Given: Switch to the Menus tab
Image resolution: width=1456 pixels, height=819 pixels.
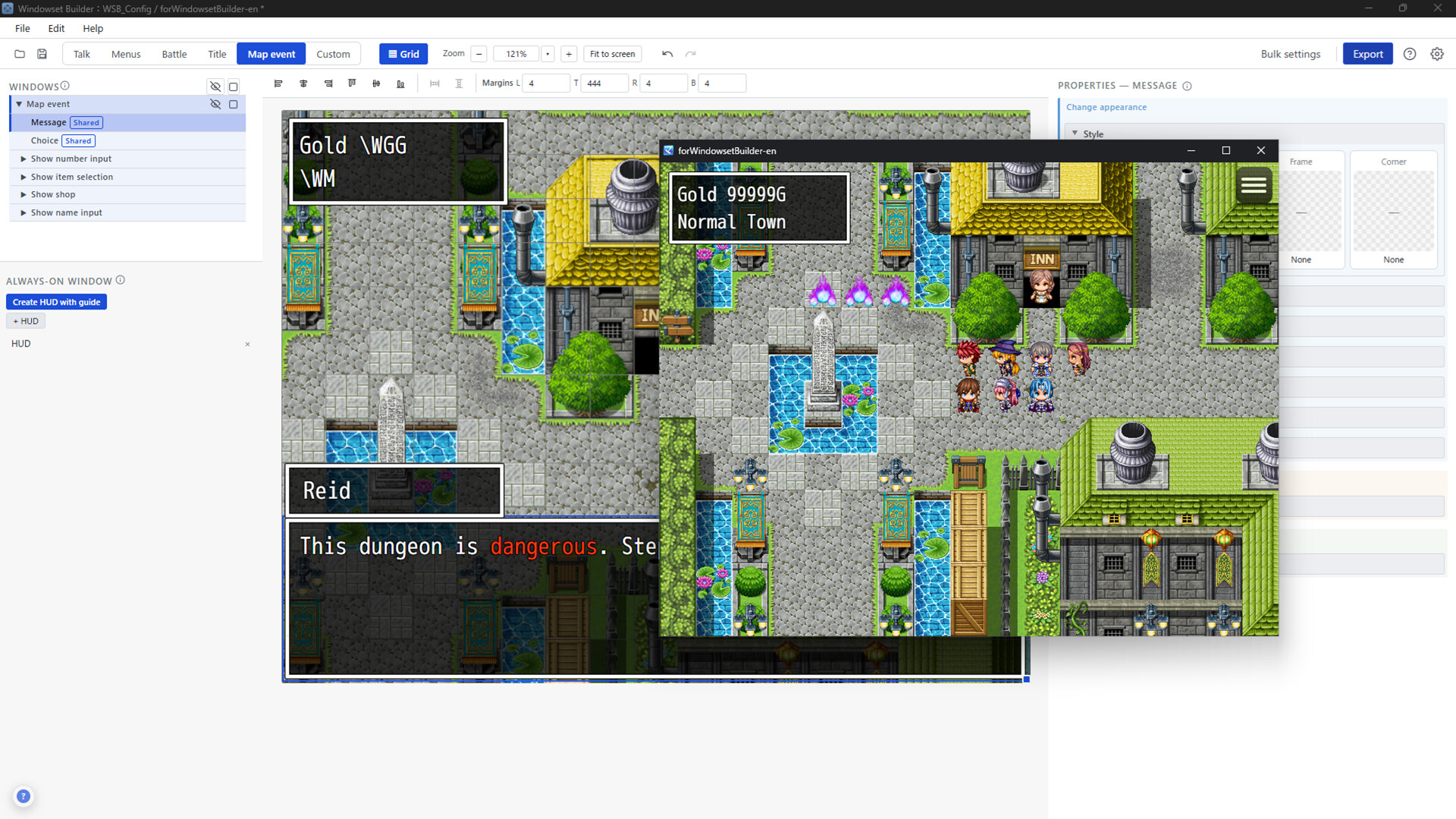Looking at the screenshot, I should click(126, 54).
